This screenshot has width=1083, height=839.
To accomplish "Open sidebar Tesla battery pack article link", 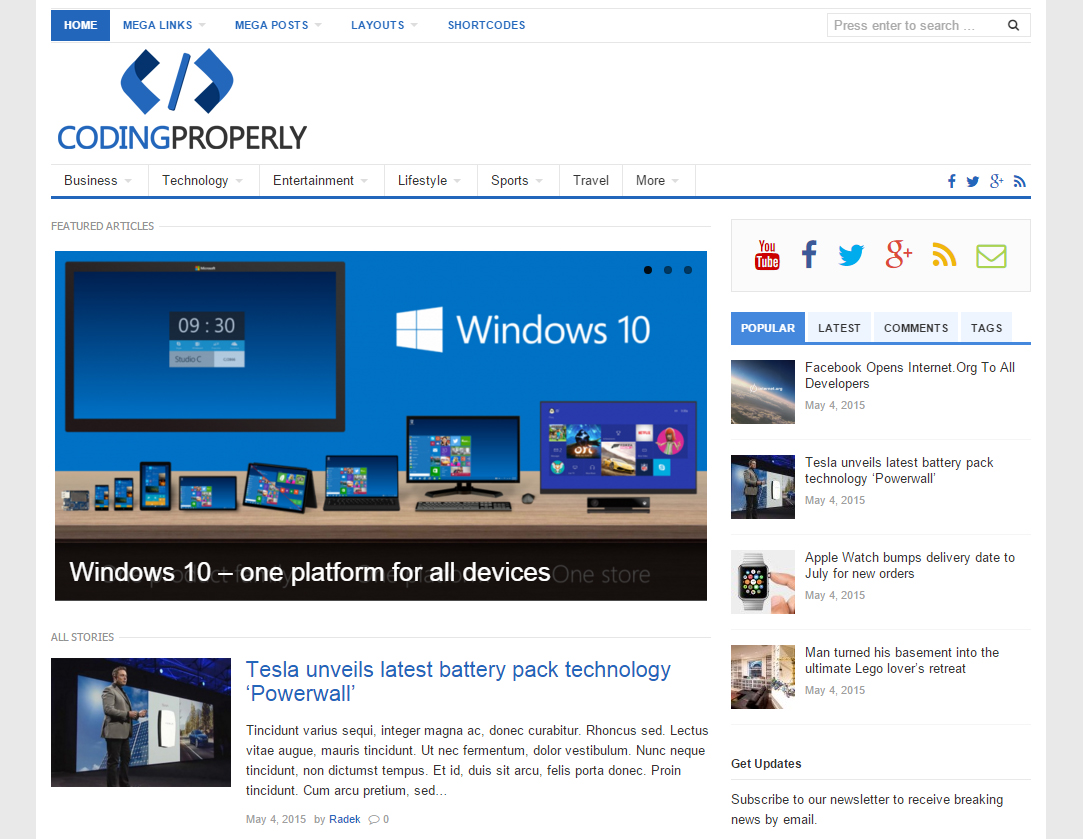I will [899, 470].
